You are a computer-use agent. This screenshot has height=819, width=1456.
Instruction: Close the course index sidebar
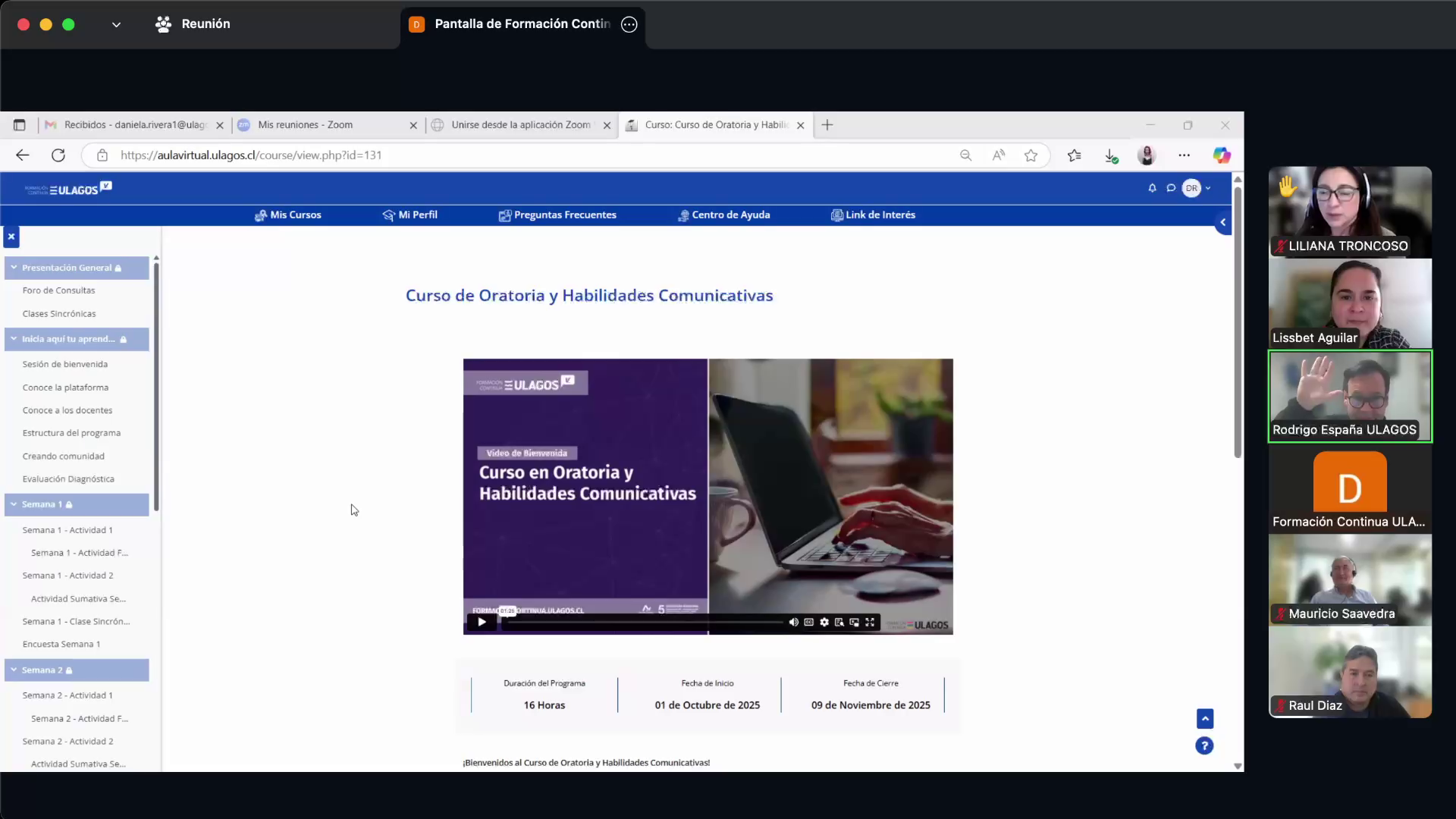[11, 237]
